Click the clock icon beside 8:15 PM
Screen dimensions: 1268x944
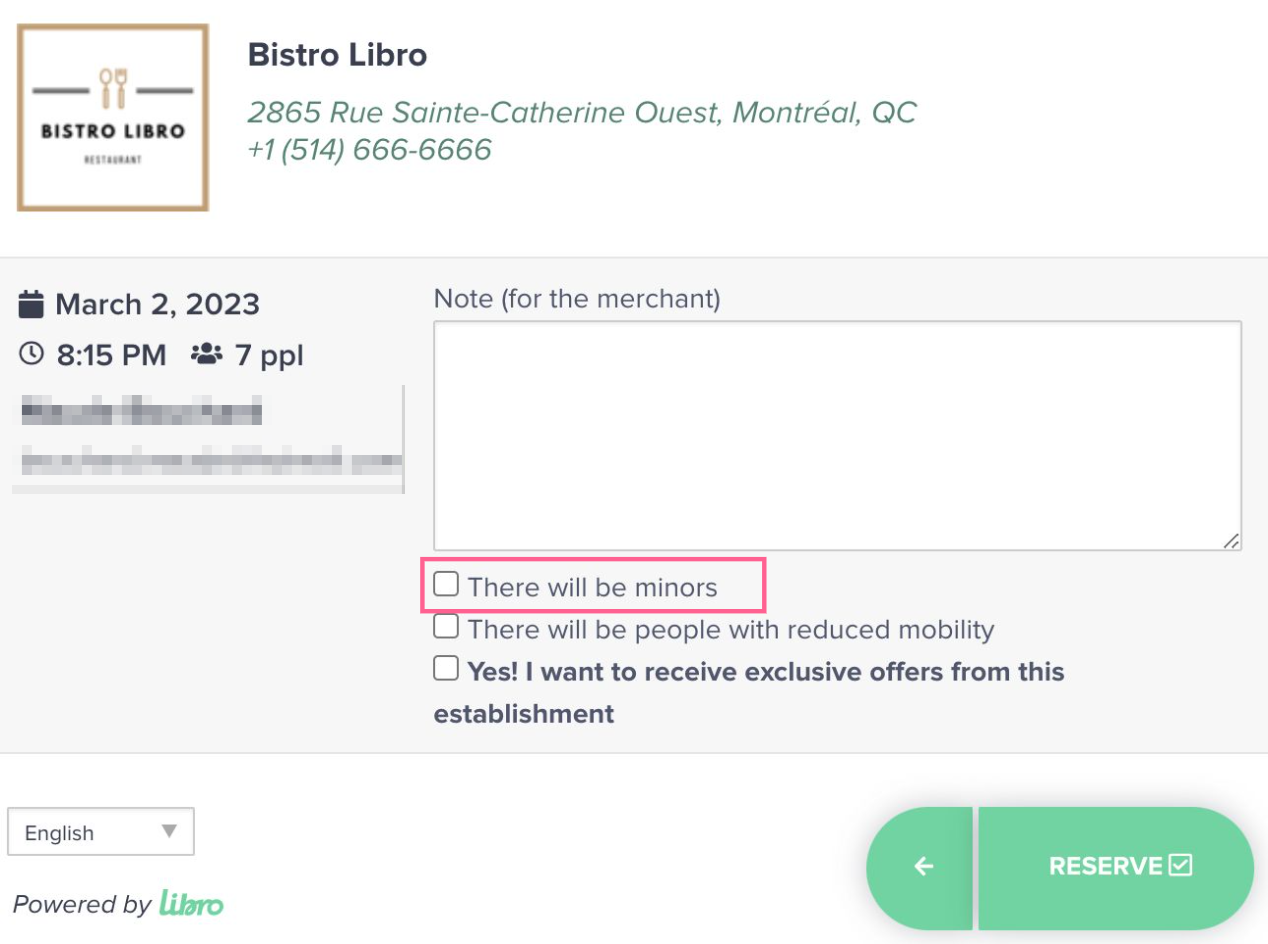32,354
